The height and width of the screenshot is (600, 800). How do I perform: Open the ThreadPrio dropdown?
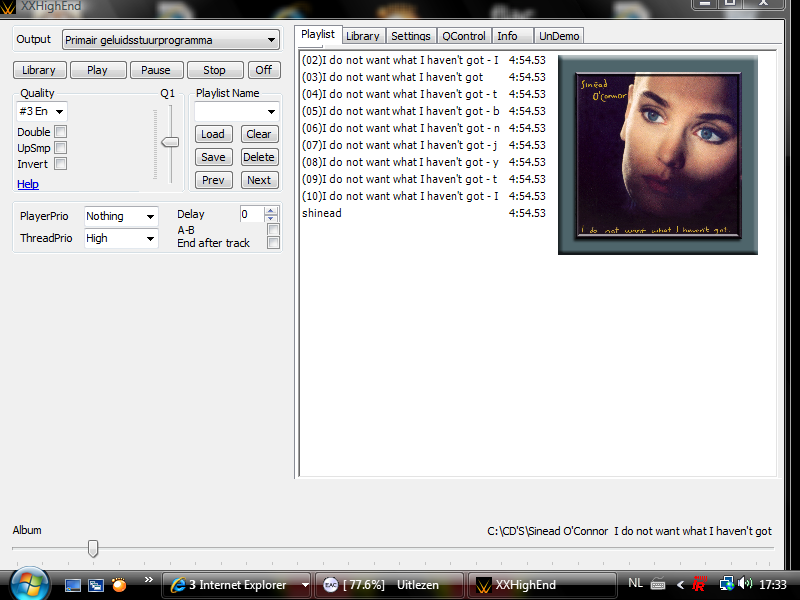(x=121, y=238)
